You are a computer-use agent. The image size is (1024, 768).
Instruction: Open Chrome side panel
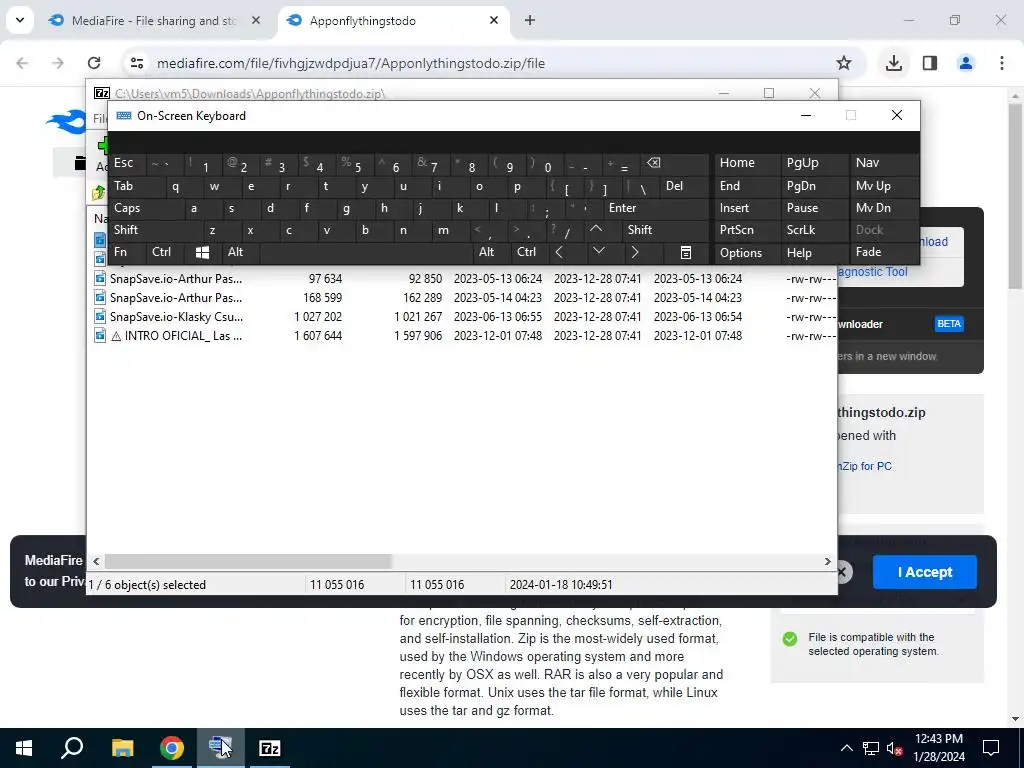tap(930, 63)
